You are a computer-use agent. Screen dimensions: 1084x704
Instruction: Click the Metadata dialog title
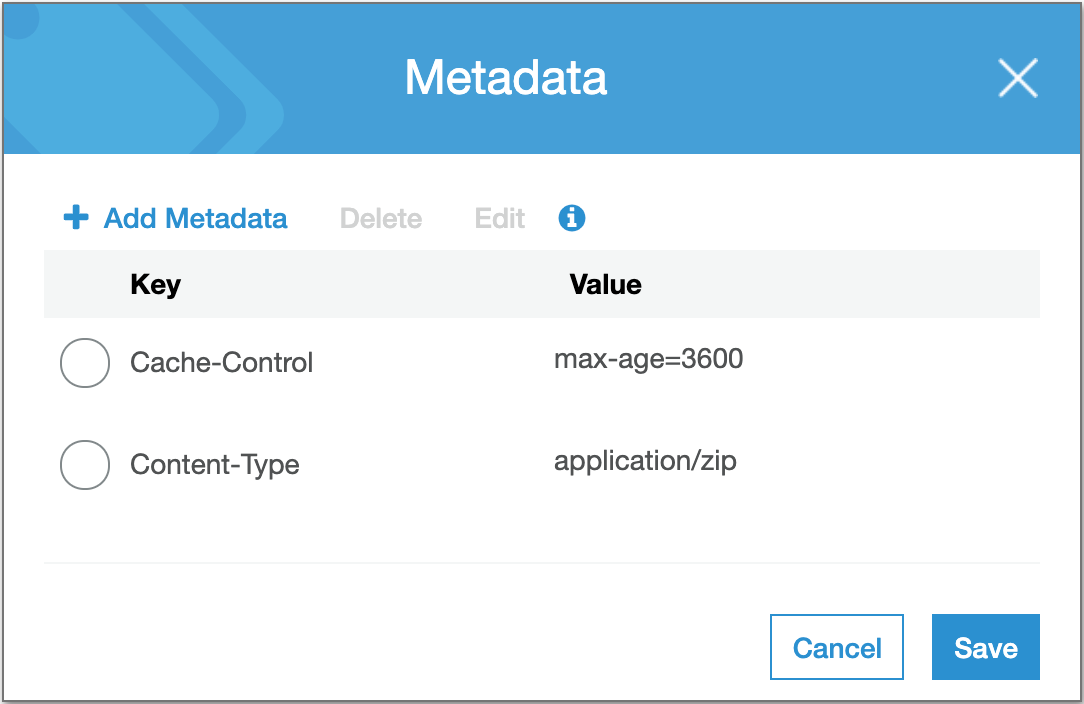pyautogui.click(x=505, y=78)
